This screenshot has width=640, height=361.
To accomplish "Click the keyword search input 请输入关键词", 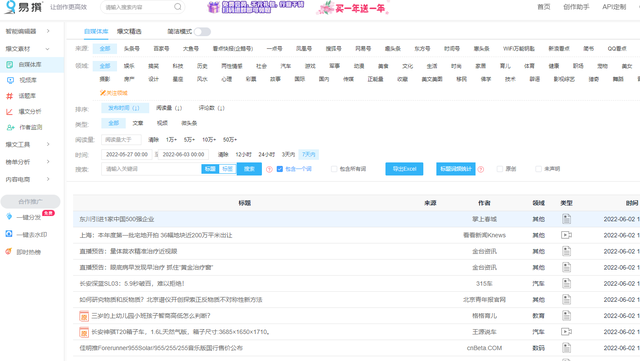I will pos(151,169).
